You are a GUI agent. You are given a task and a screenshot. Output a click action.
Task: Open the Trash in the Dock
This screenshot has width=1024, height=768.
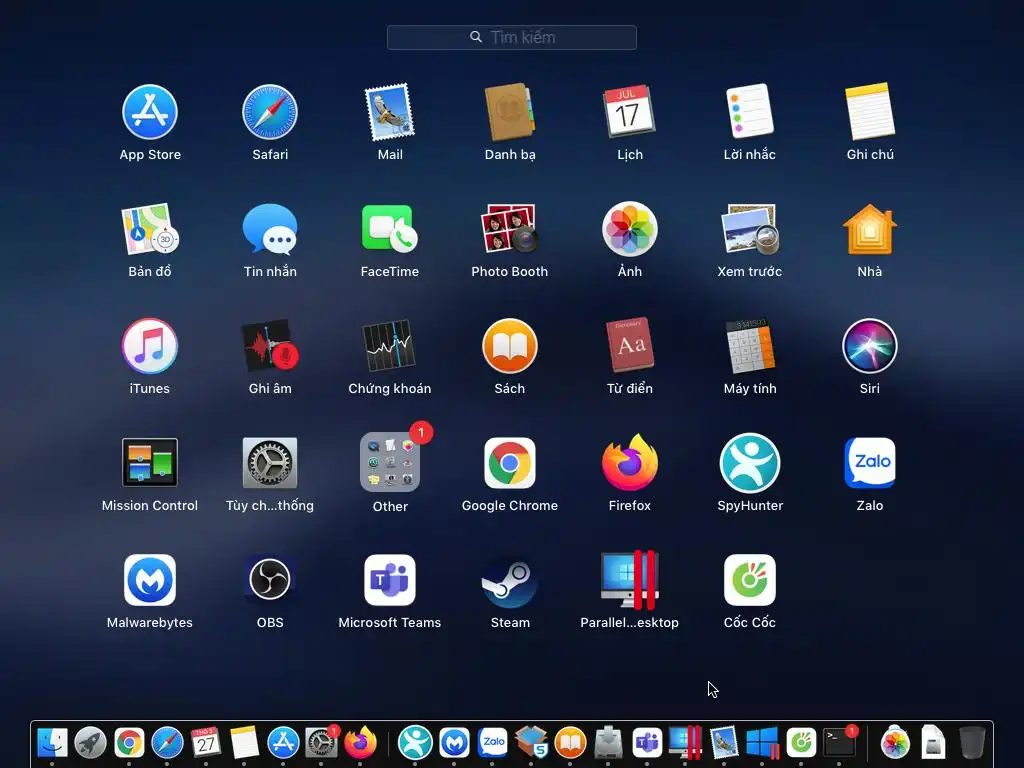[972, 743]
